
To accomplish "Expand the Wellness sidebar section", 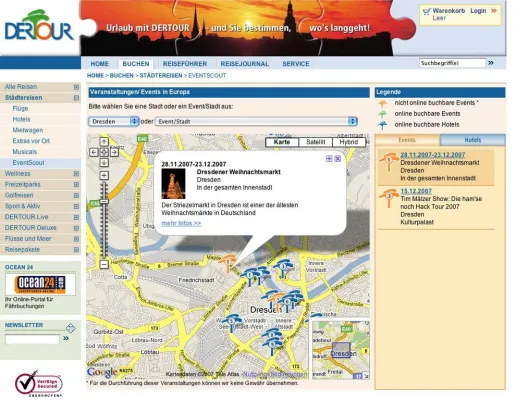I will [76, 174].
